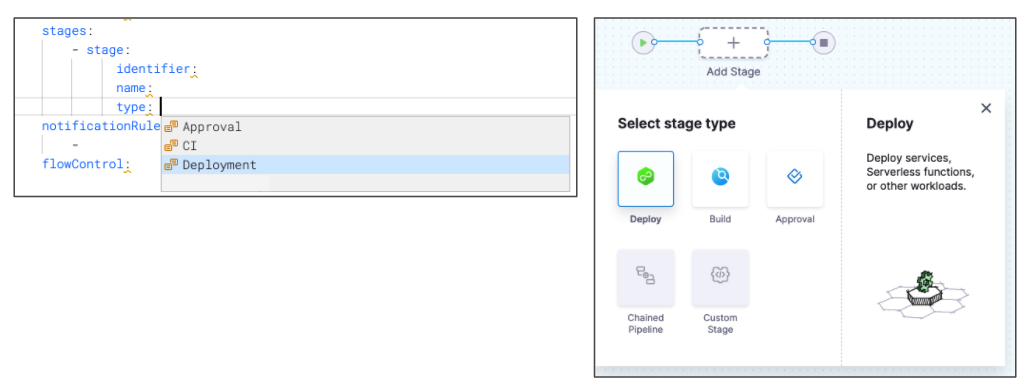Pick Deployment in autocomplete dropdown

tap(365, 164)
